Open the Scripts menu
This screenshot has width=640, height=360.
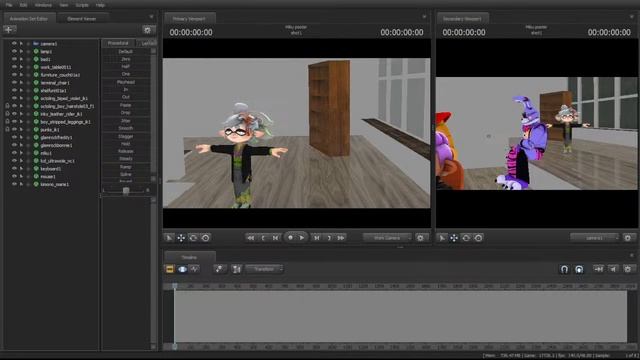coord(82,5)
